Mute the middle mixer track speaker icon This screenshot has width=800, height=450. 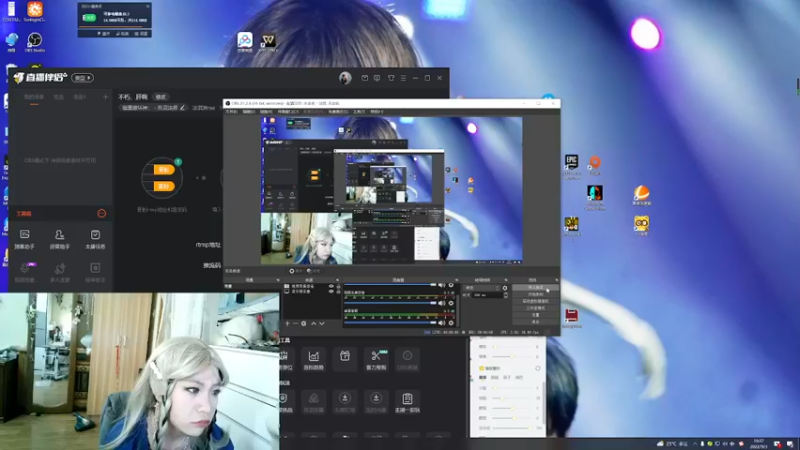tap(441, 304)
